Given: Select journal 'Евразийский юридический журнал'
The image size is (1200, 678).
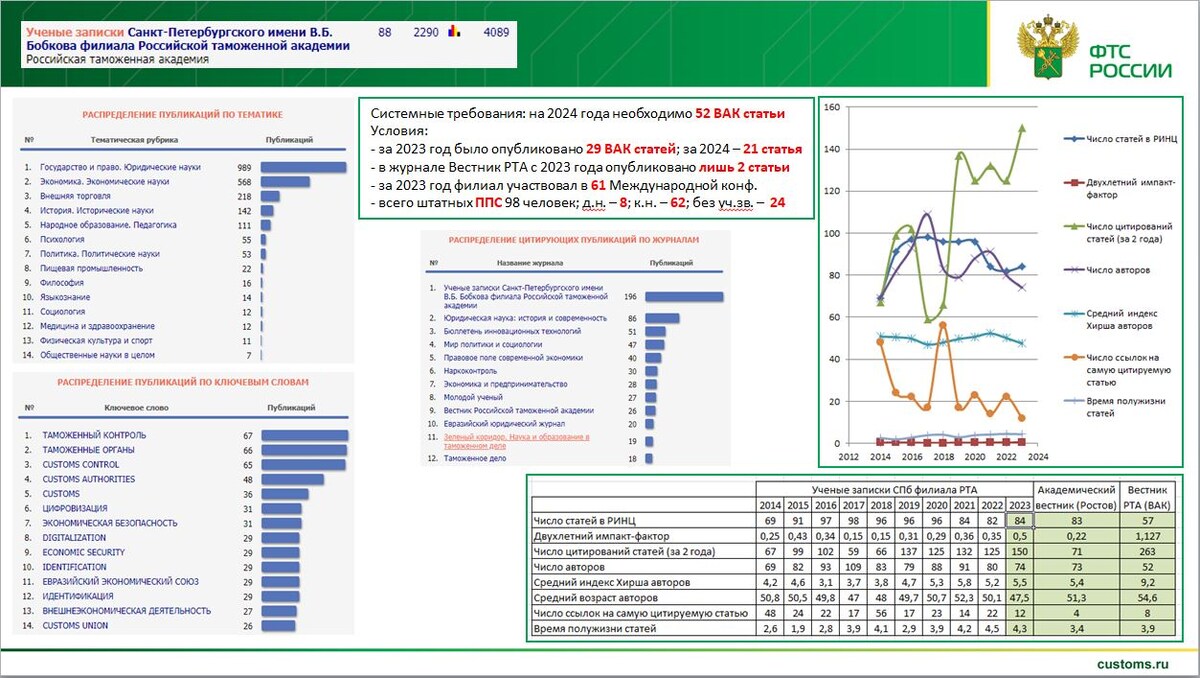Looking at the screenshot, I should (503, 424).
